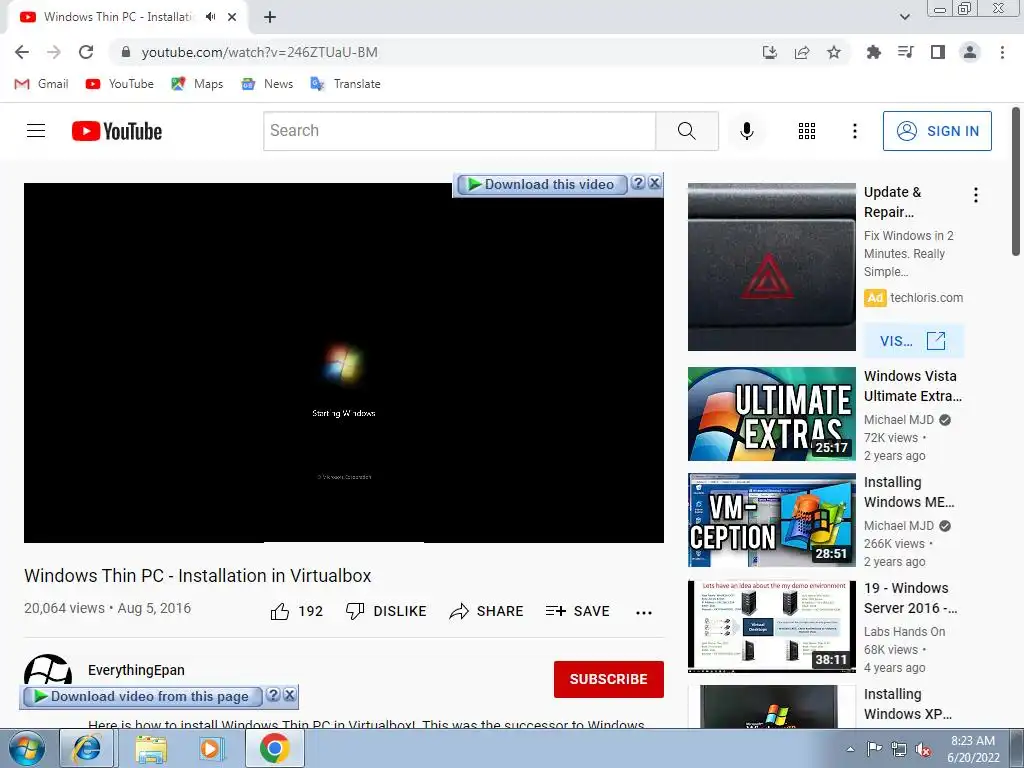
Task: Open help on Download this video bar
Action: [638, 183]
